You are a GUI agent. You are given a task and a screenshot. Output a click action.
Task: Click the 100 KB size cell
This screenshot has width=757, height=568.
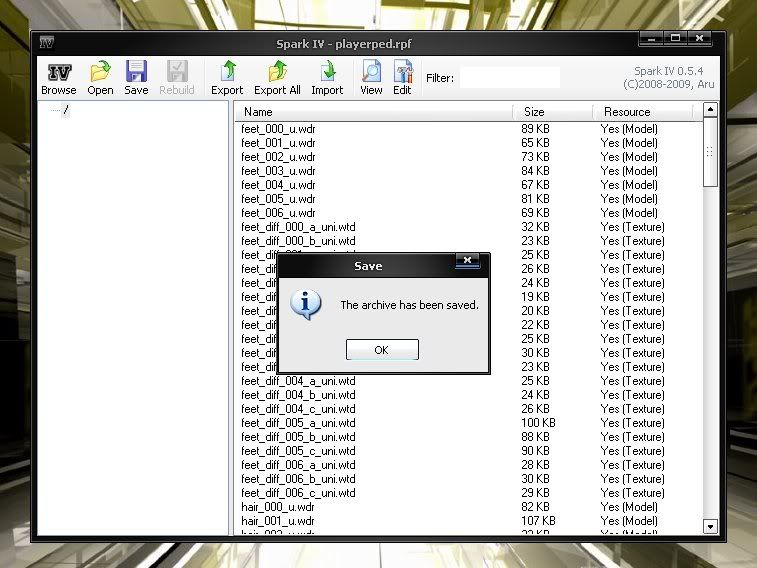point(538,423)
